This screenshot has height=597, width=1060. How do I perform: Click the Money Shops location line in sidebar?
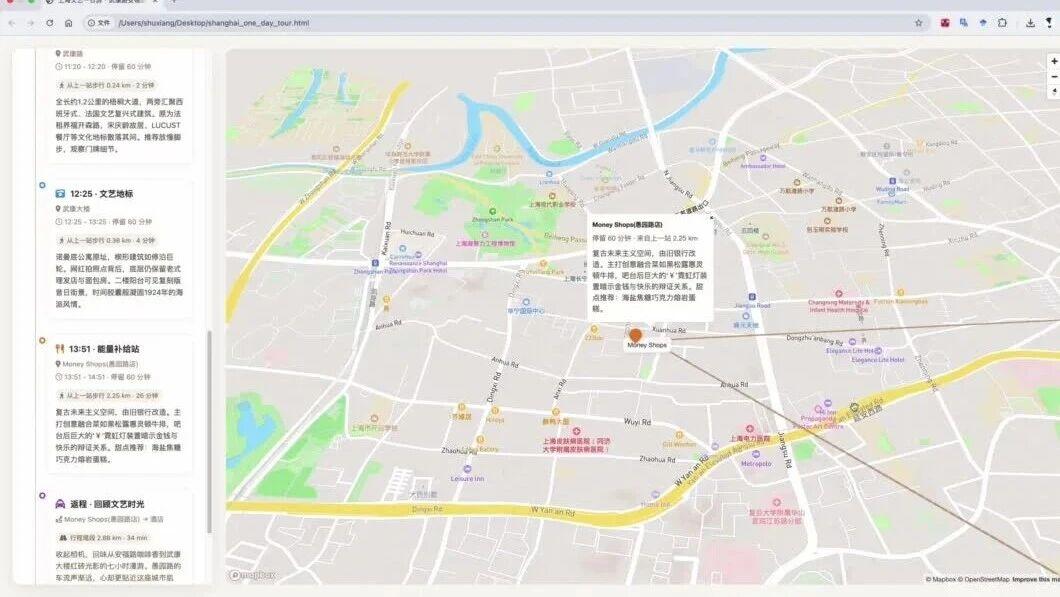pyautogui.click(x=97, y=364)
